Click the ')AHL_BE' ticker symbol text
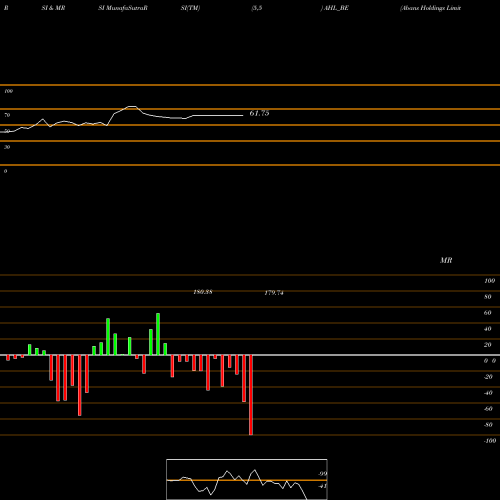Image resolution: width=500 pixels, height=500 pixels. [x=335, y=8]
